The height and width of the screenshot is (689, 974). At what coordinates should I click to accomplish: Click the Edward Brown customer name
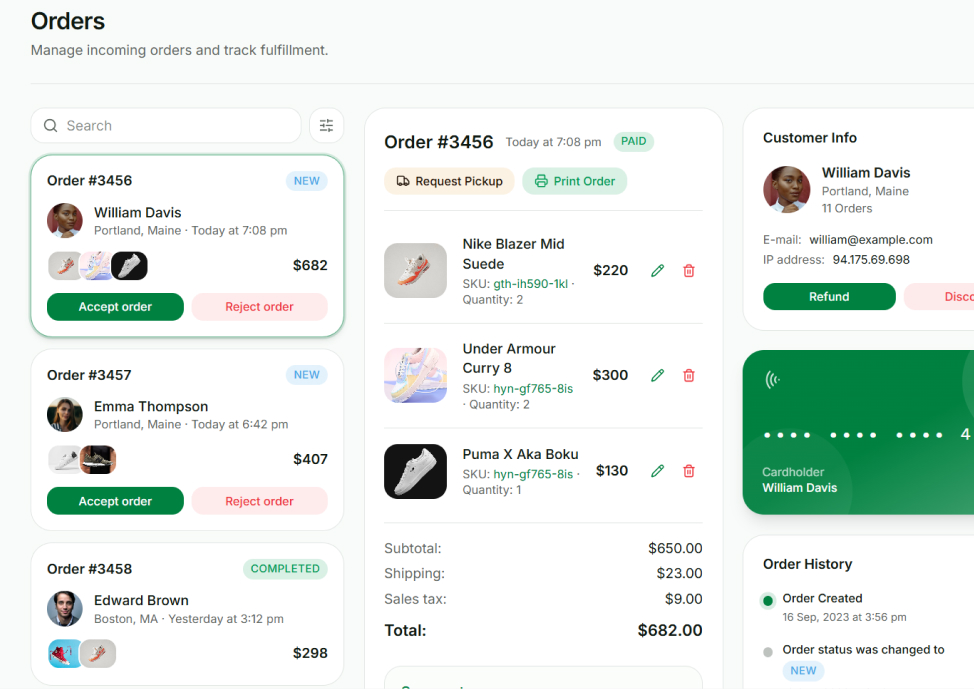141,600
